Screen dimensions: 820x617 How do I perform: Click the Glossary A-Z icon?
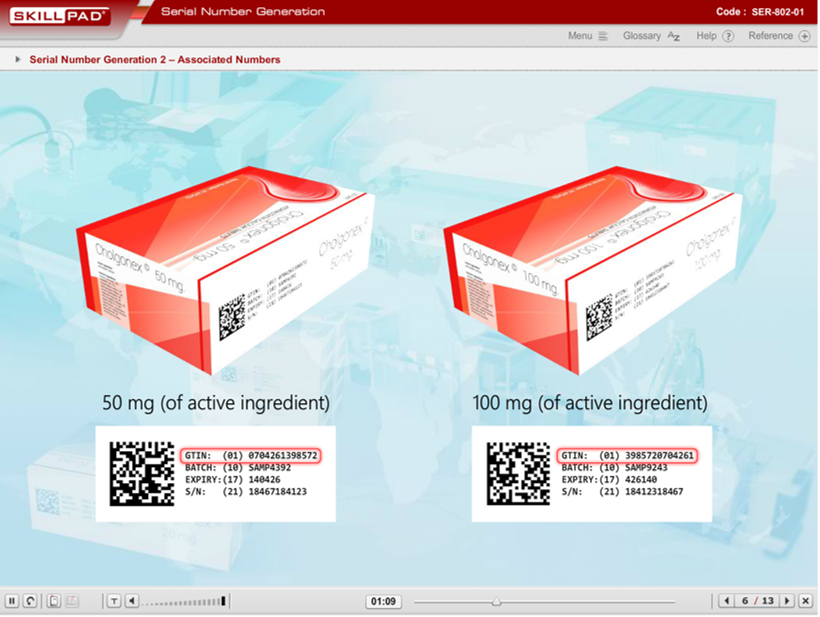pos(674,36)
